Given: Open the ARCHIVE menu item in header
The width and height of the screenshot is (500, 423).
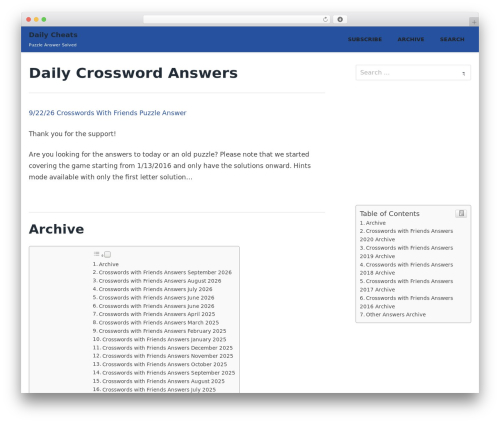Looking at the screenshot, I should (x=411, y=39).
